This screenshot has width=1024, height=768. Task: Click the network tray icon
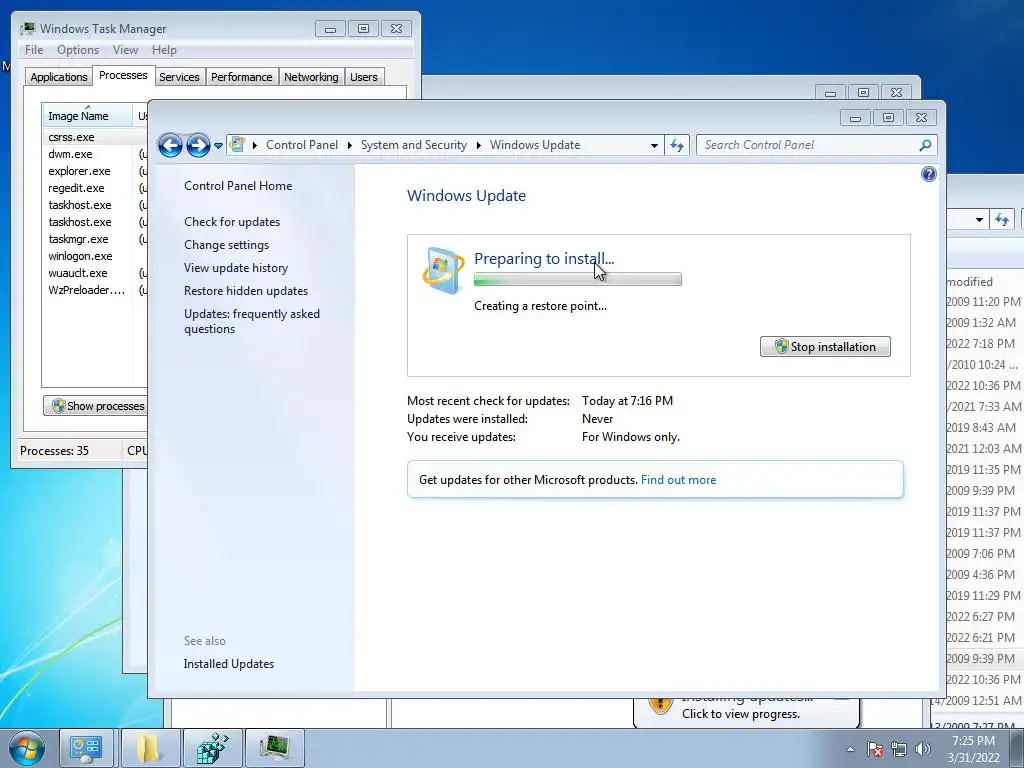point(899,749)
